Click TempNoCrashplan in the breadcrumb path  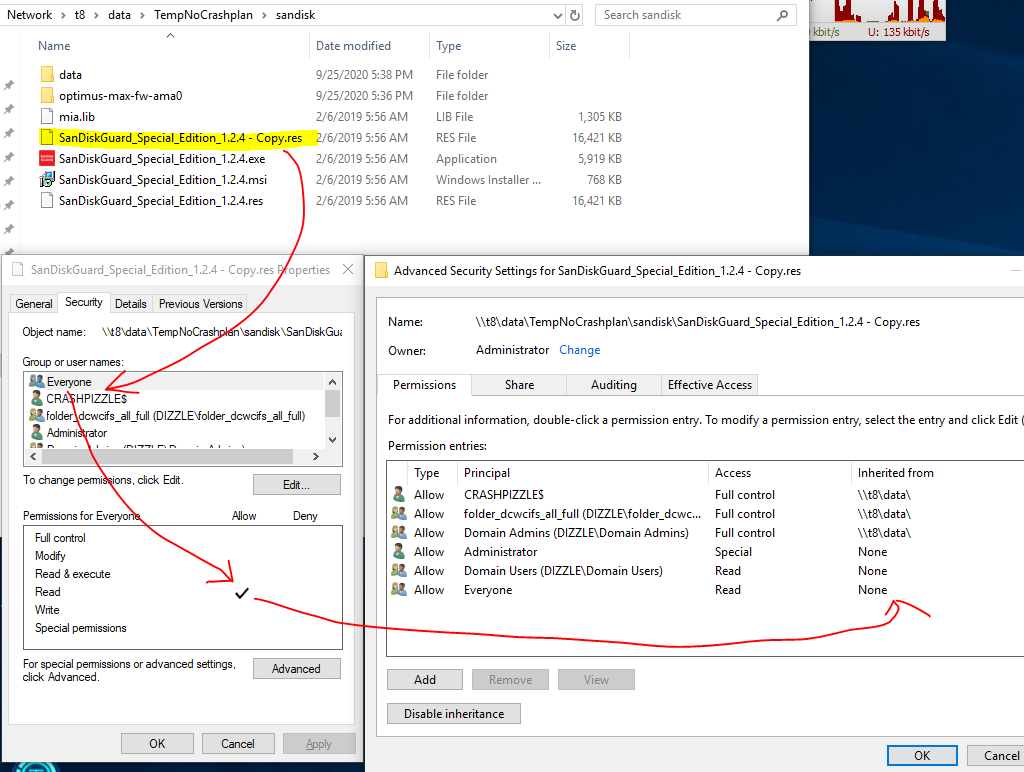click(203, 15)
